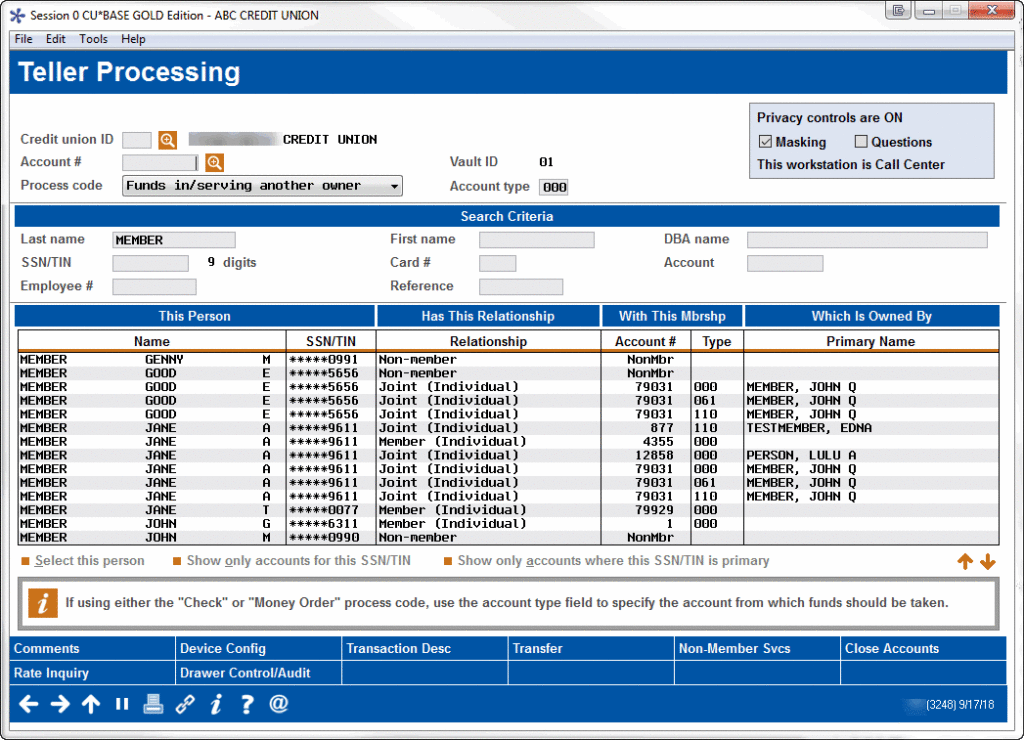
Task: Click the orange info icon in message box
Action: (x=42, y=603)
